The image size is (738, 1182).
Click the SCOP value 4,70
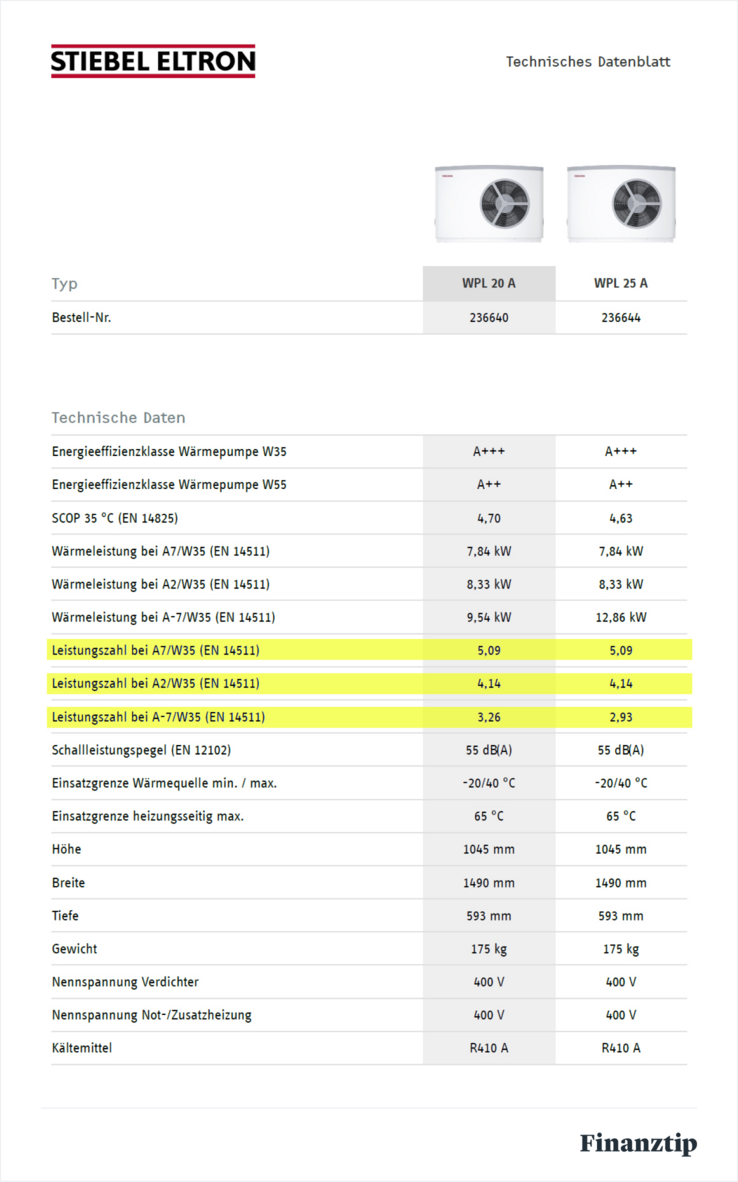[x=489, y=518]
